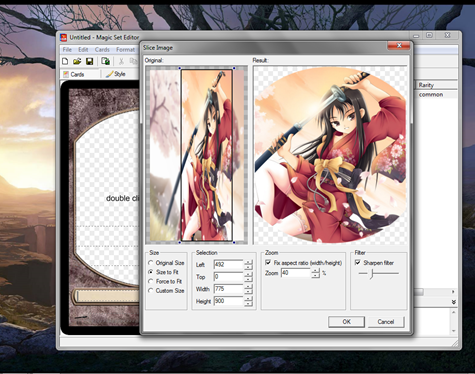475x374 pixels.
Task: Click the Width input field
Action: click(x=228, y=289)
